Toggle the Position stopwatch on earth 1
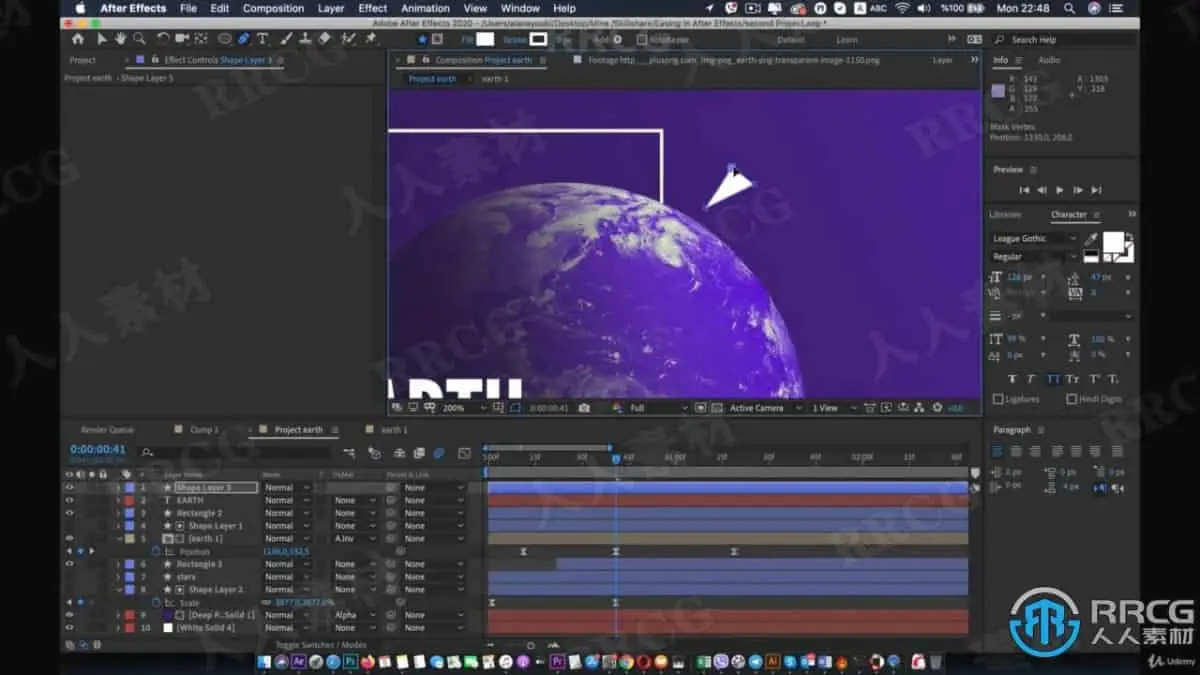Viewport: 1200px width, 675px height. click(155, 551)
